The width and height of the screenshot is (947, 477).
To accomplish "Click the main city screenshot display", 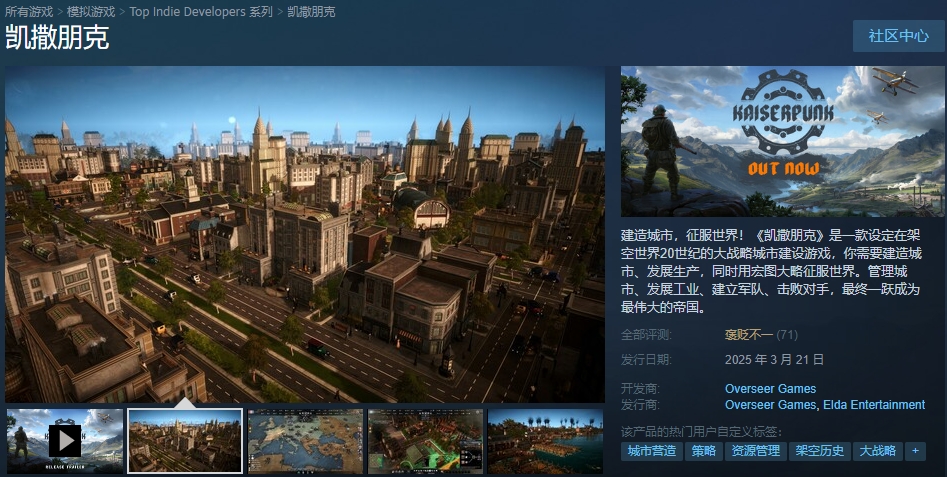I will tap(305, 234).
